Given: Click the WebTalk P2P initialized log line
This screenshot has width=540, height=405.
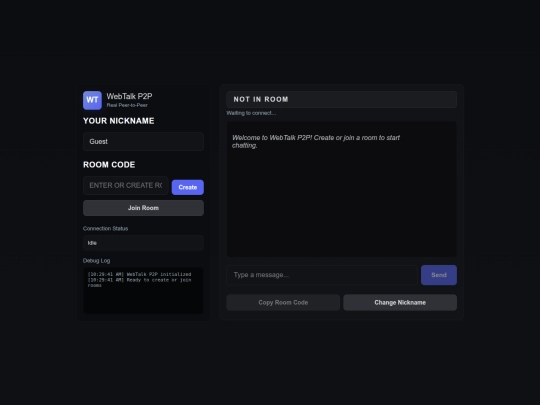Looking at the screenshot, I should coord(139,274).
